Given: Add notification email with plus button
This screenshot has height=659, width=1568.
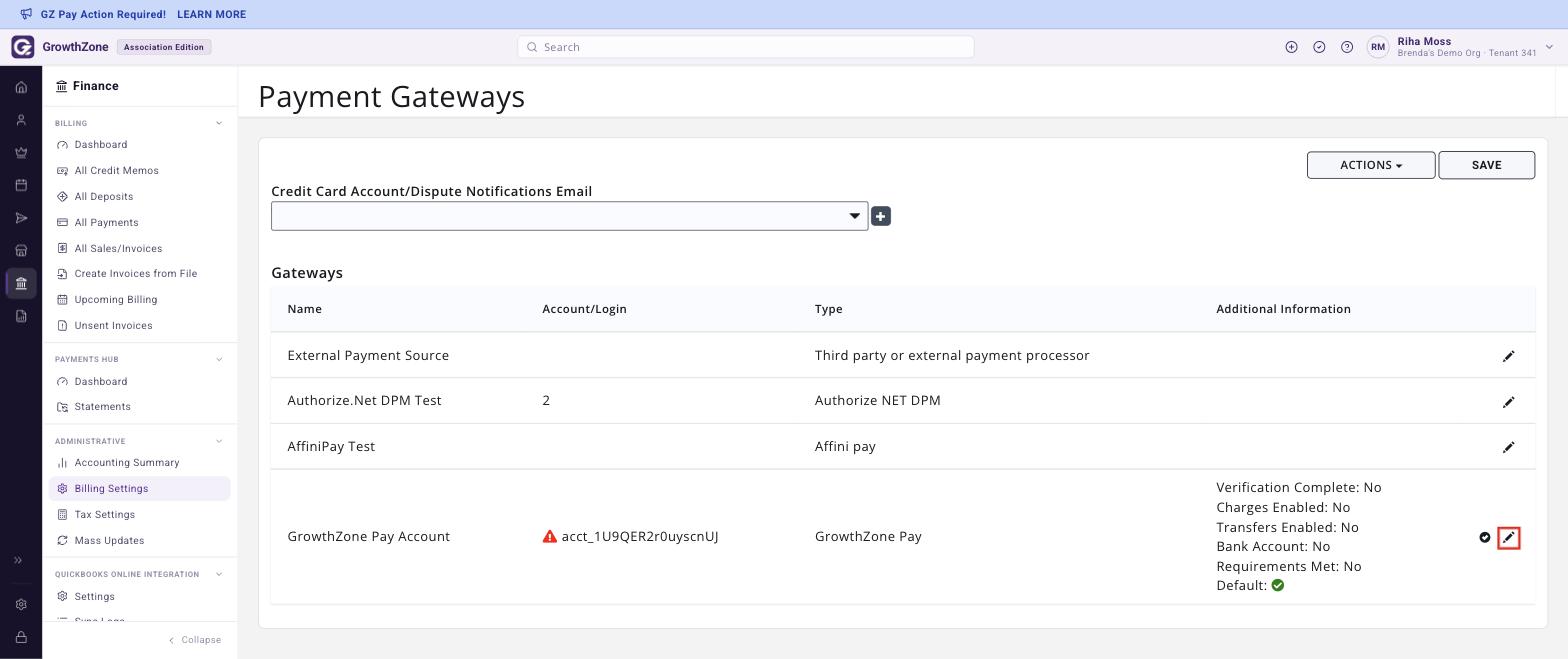Looking at the screenshot, I should tap(881, 216).
